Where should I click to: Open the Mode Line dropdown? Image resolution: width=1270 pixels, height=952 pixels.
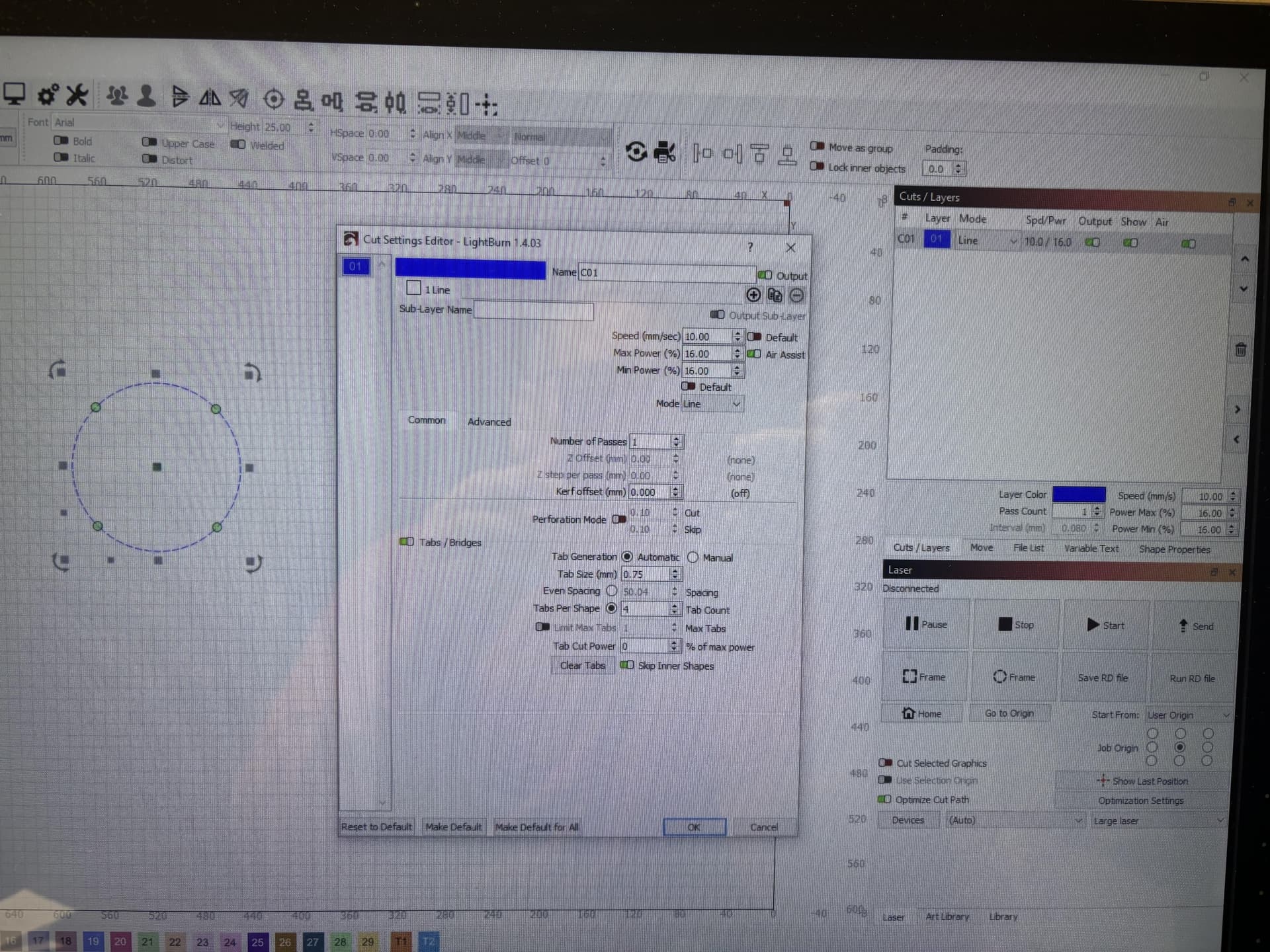click(x=712, y=404)
